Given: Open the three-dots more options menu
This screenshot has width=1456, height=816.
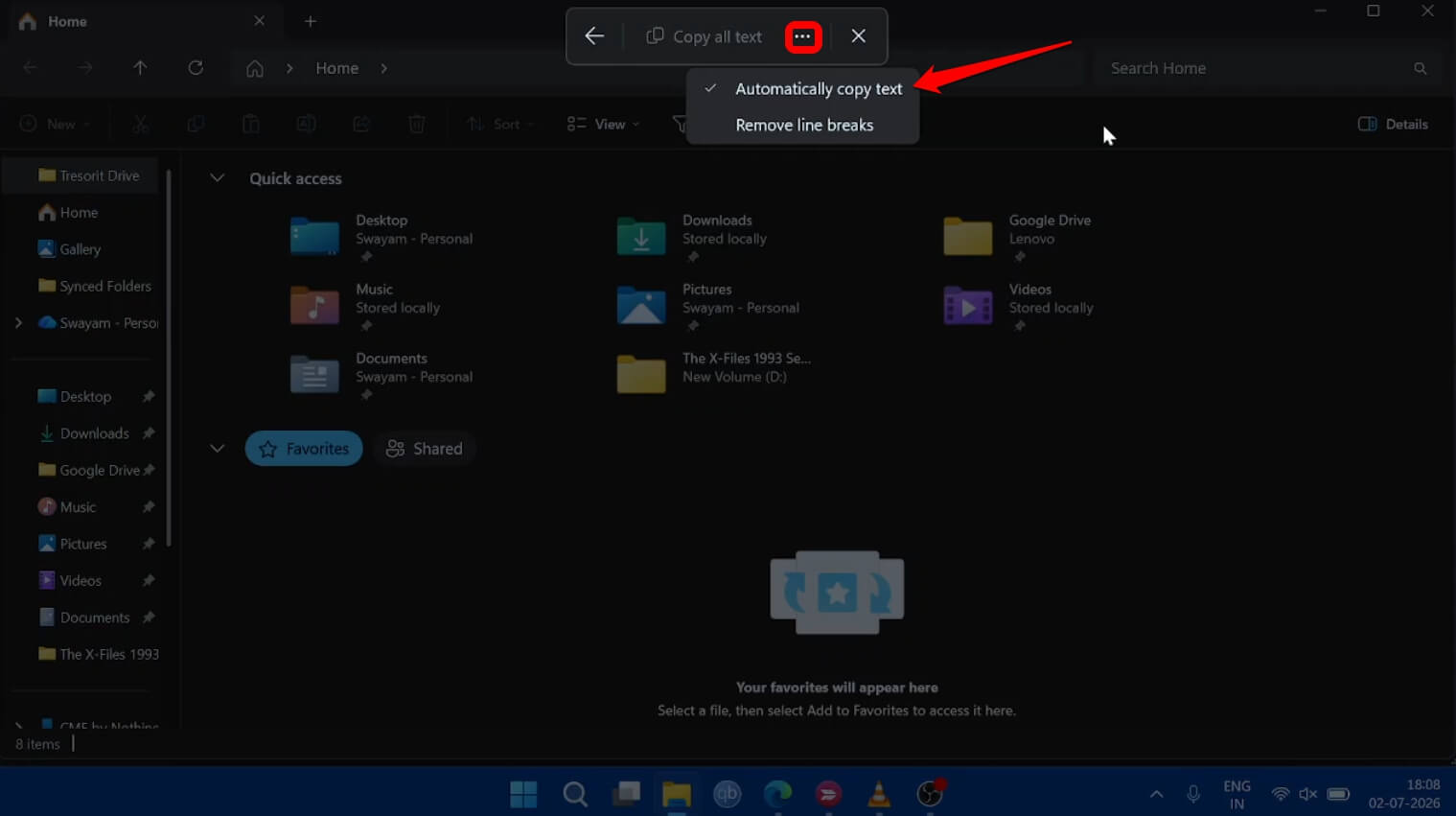Looking at the screenshot, I should [803, 36].
